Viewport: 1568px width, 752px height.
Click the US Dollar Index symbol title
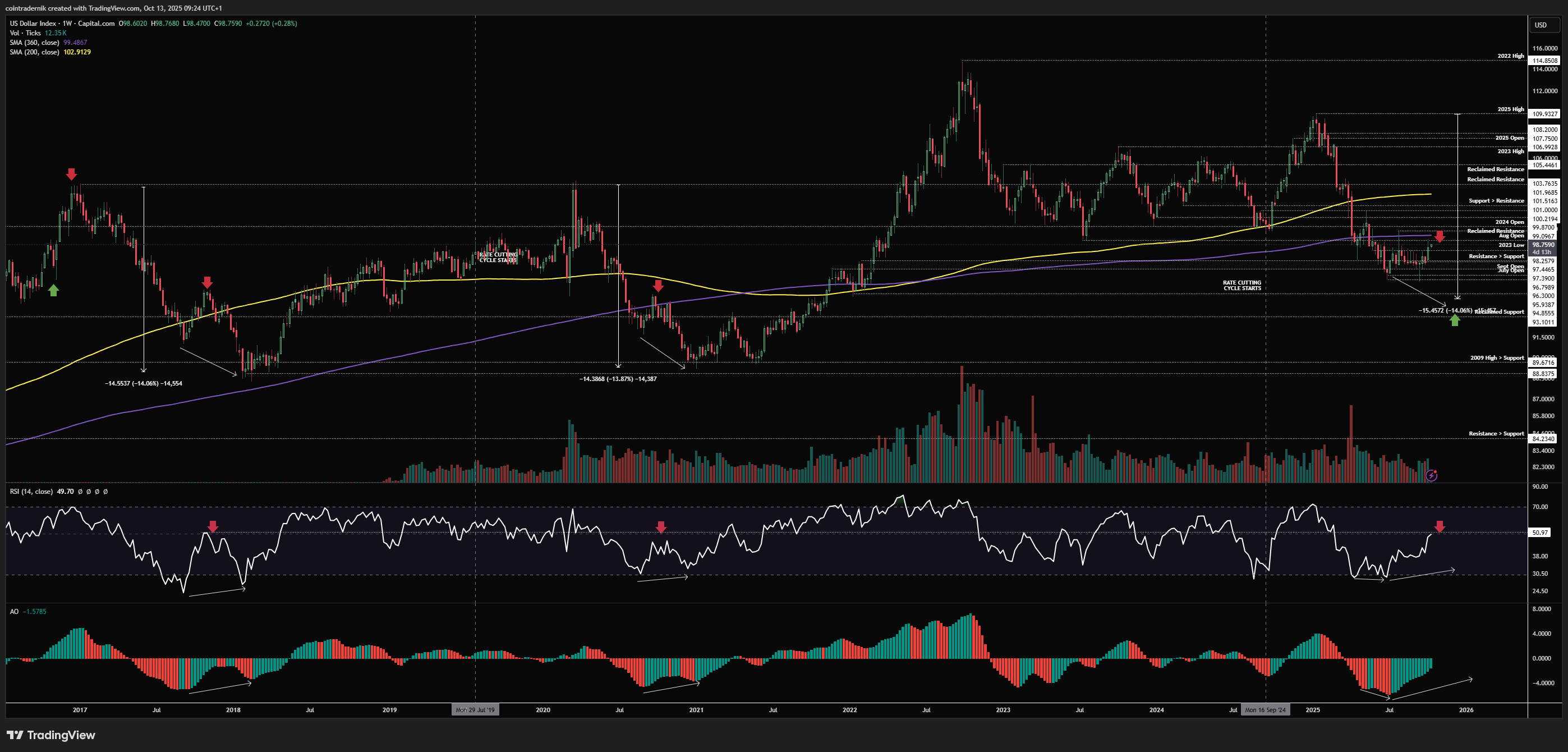coord(33,23)
